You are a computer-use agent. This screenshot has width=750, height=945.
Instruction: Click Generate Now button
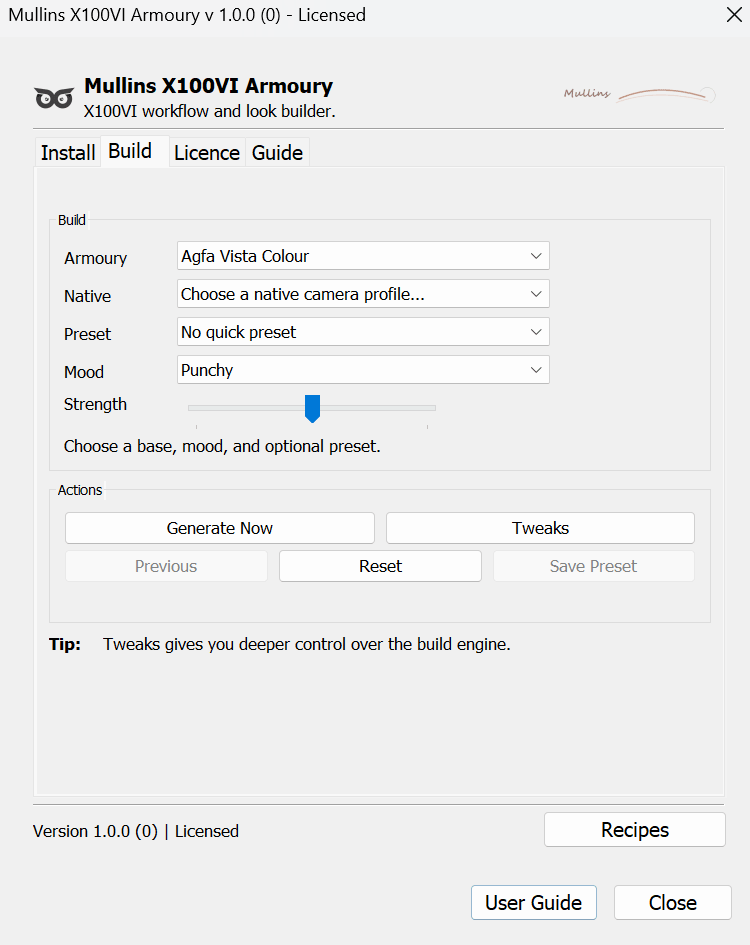click(x=219, y=528)
